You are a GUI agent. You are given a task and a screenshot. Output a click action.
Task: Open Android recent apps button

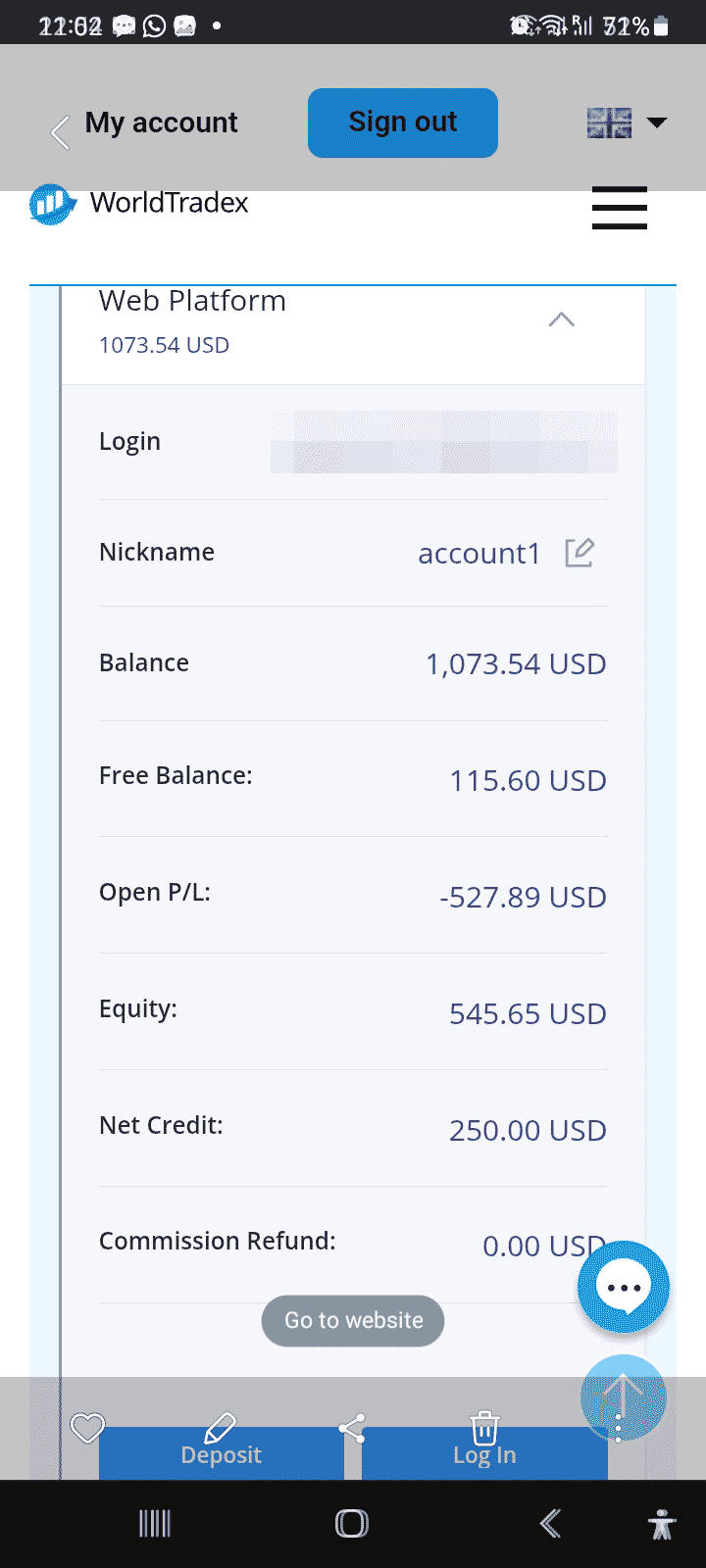(x=155, y=1524)
